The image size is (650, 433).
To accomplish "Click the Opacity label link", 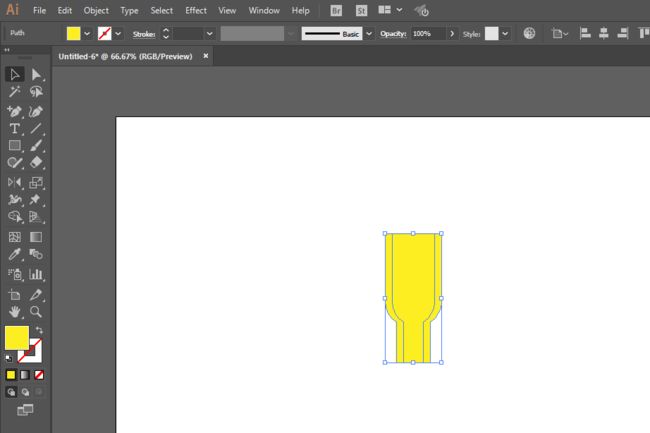I will (x=393, y=34).
